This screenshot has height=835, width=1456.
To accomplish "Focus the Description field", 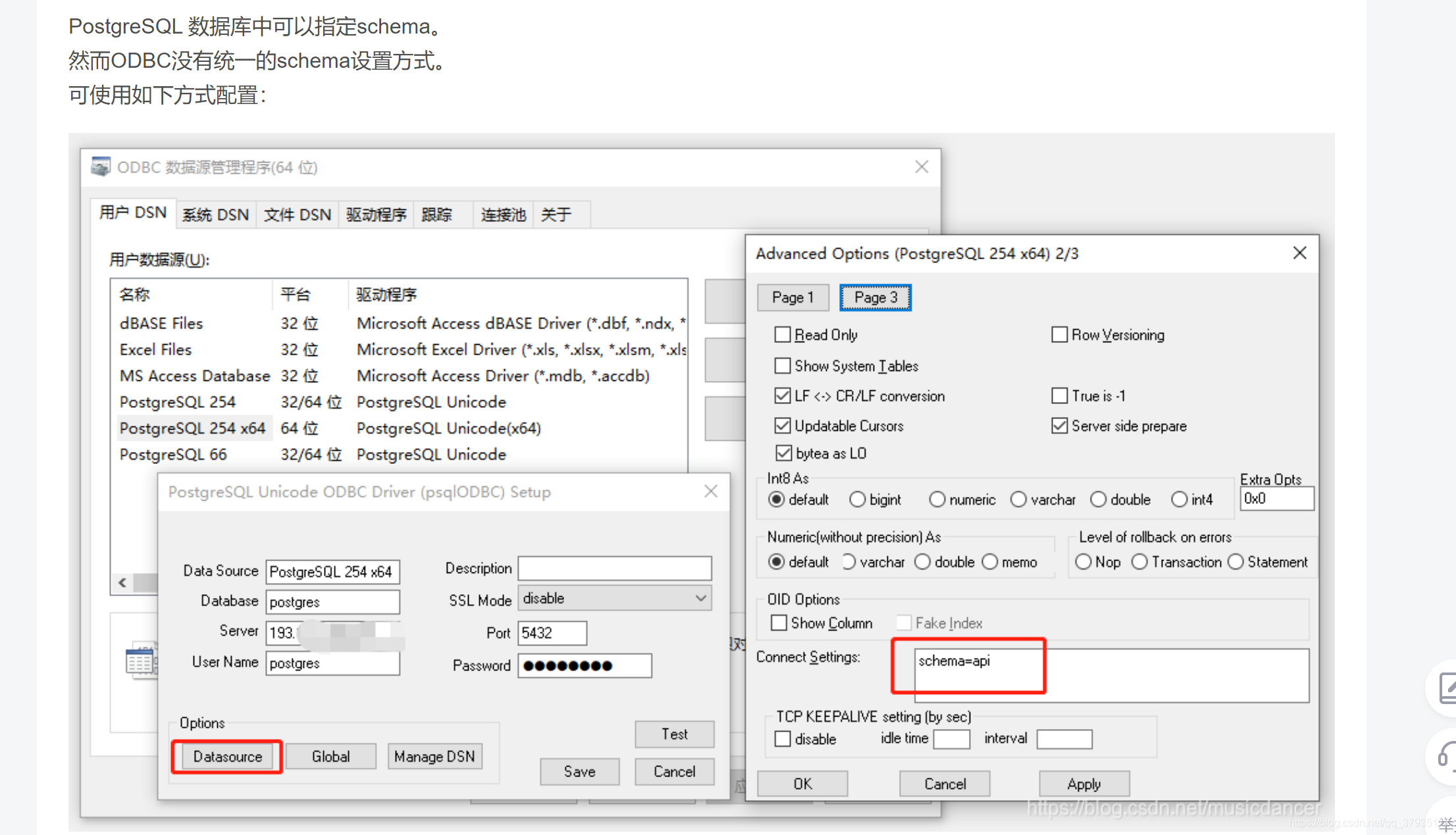I will (x=615, y=568).
